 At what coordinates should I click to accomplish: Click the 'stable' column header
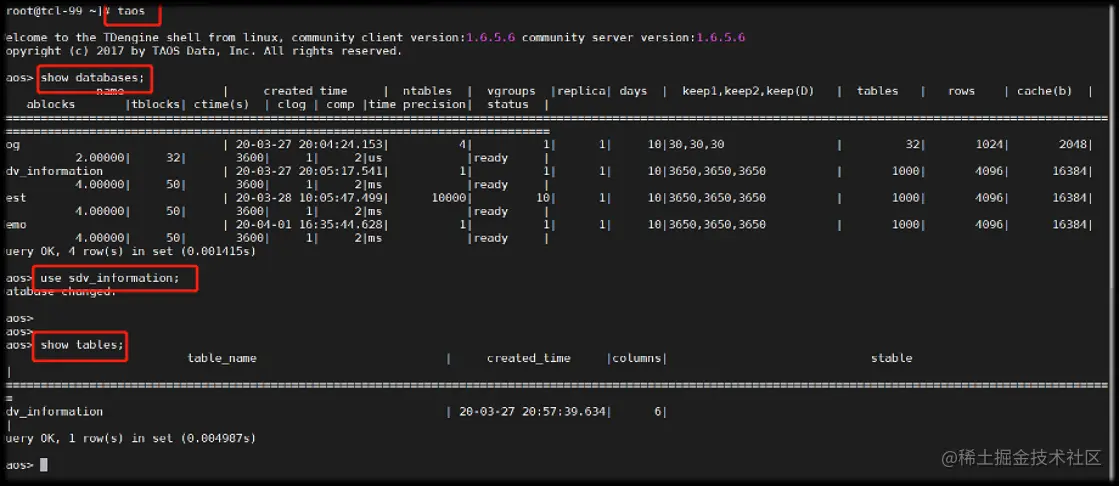coord(891,358)
